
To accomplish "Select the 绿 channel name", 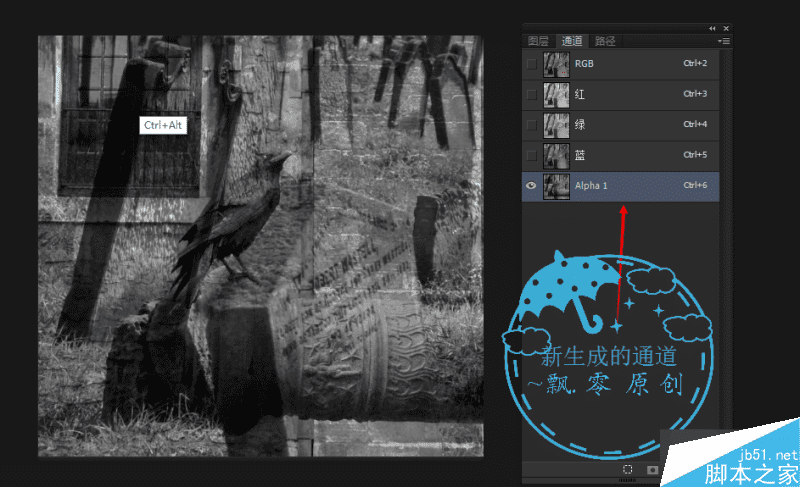I will point(580,124).
